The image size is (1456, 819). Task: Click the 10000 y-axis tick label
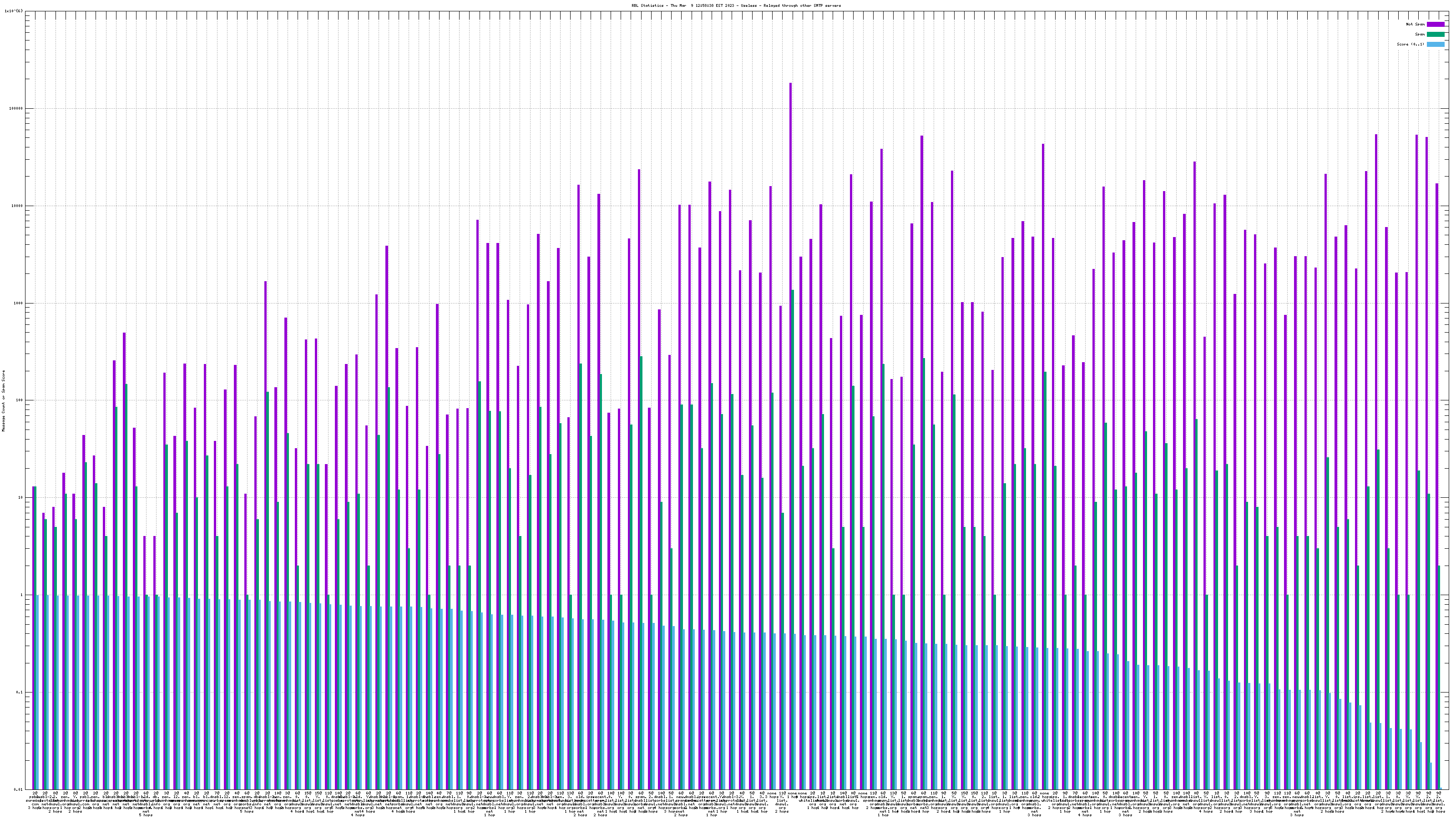[x=16, y=206]
